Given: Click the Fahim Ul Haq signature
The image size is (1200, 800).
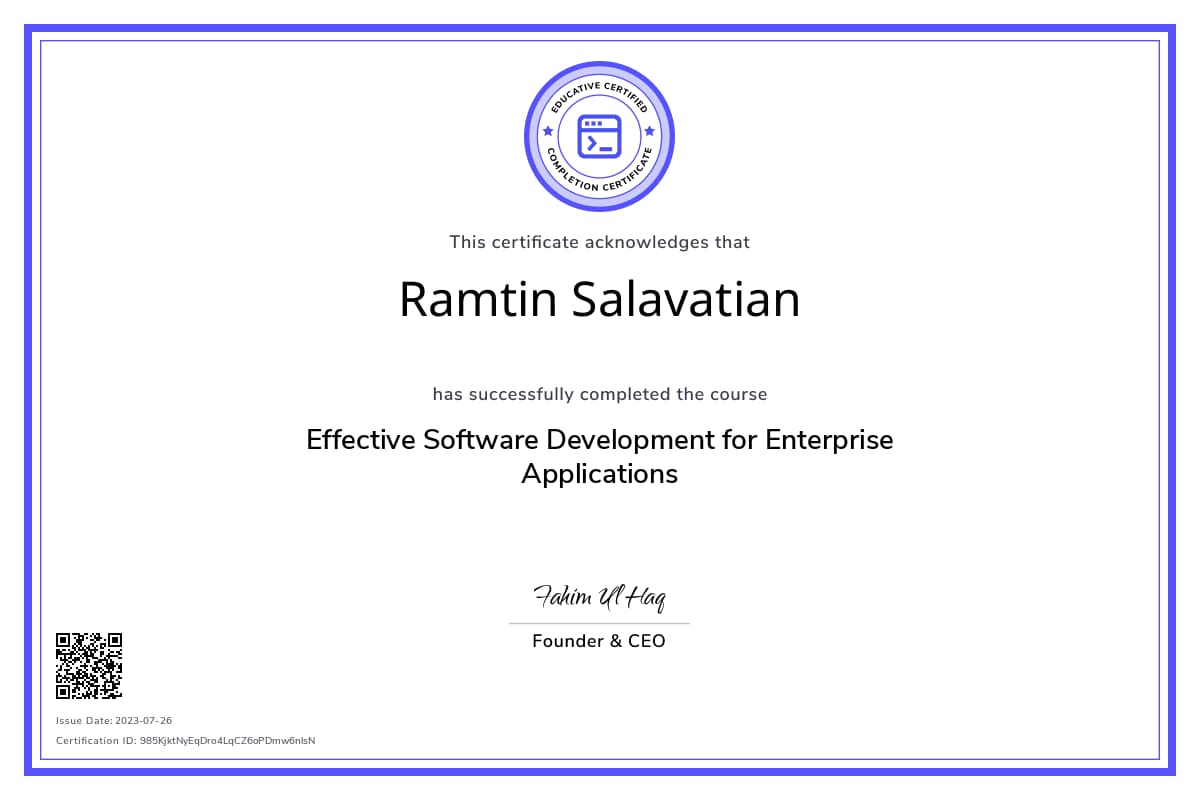Looking at the screenshot, I should coord(599,597).
